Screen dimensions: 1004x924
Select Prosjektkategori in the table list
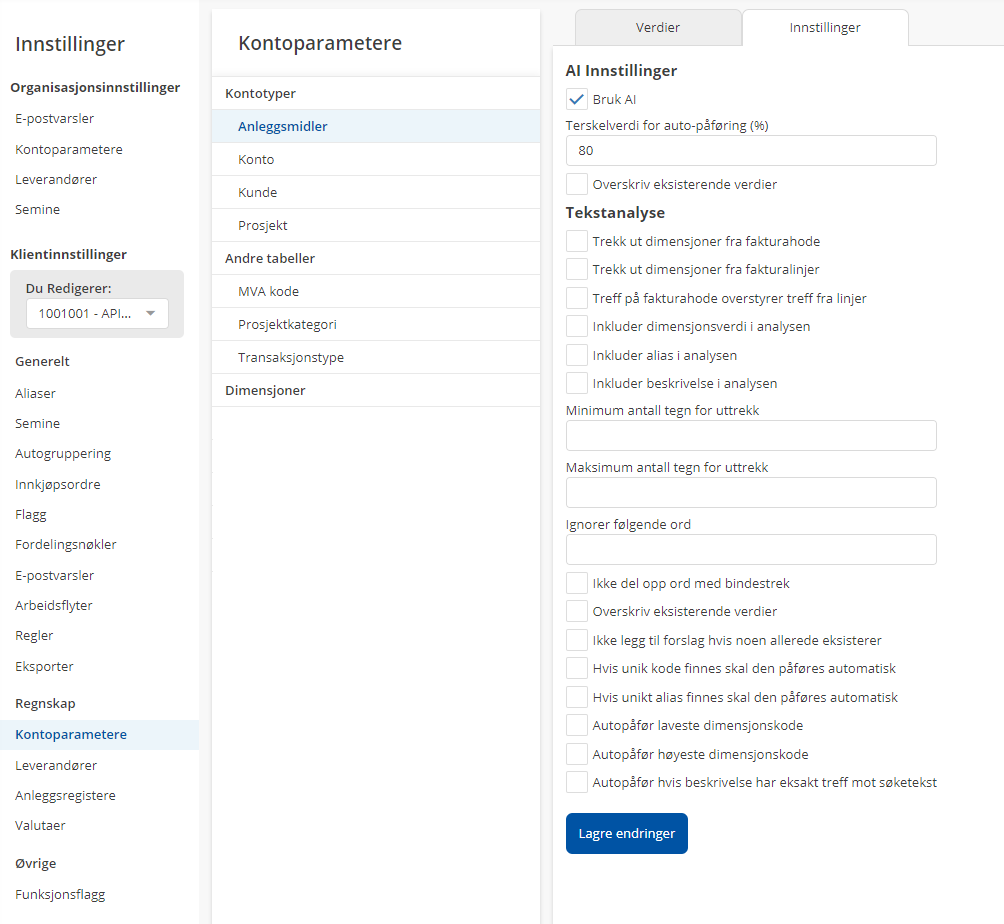pos(287,324)
